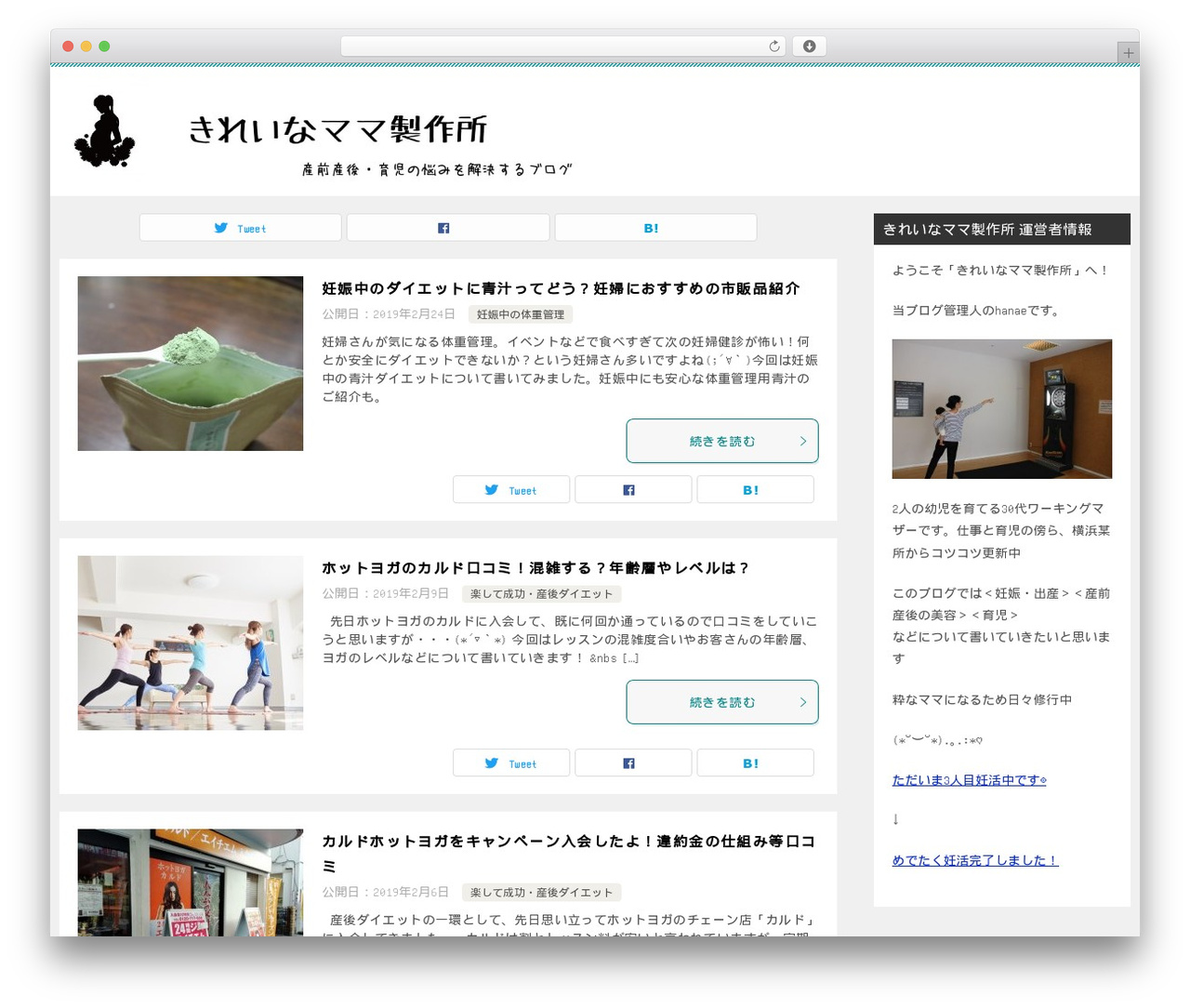Viewport: 1190px width, 1008px height.
Task: Tweet the ホットヨガのカルド口コミ article
Action: click(511, 763)
